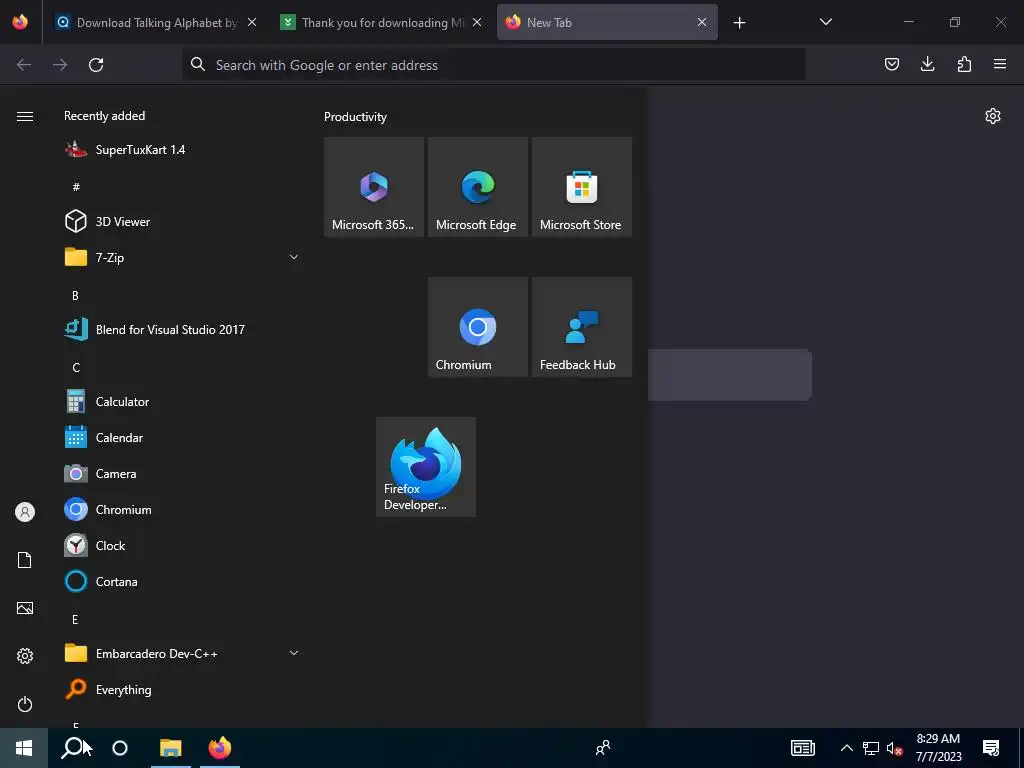Image resolution: width=1024 pixels, height=768 pixels.
Task: Launch 3D Viewer app
Action: tap(180, 221)
